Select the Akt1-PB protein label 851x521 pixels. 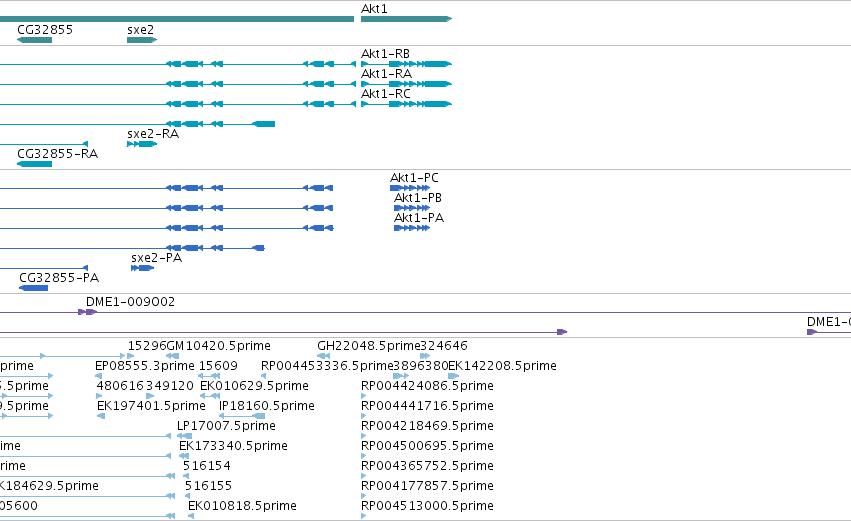tap(418, 198)
